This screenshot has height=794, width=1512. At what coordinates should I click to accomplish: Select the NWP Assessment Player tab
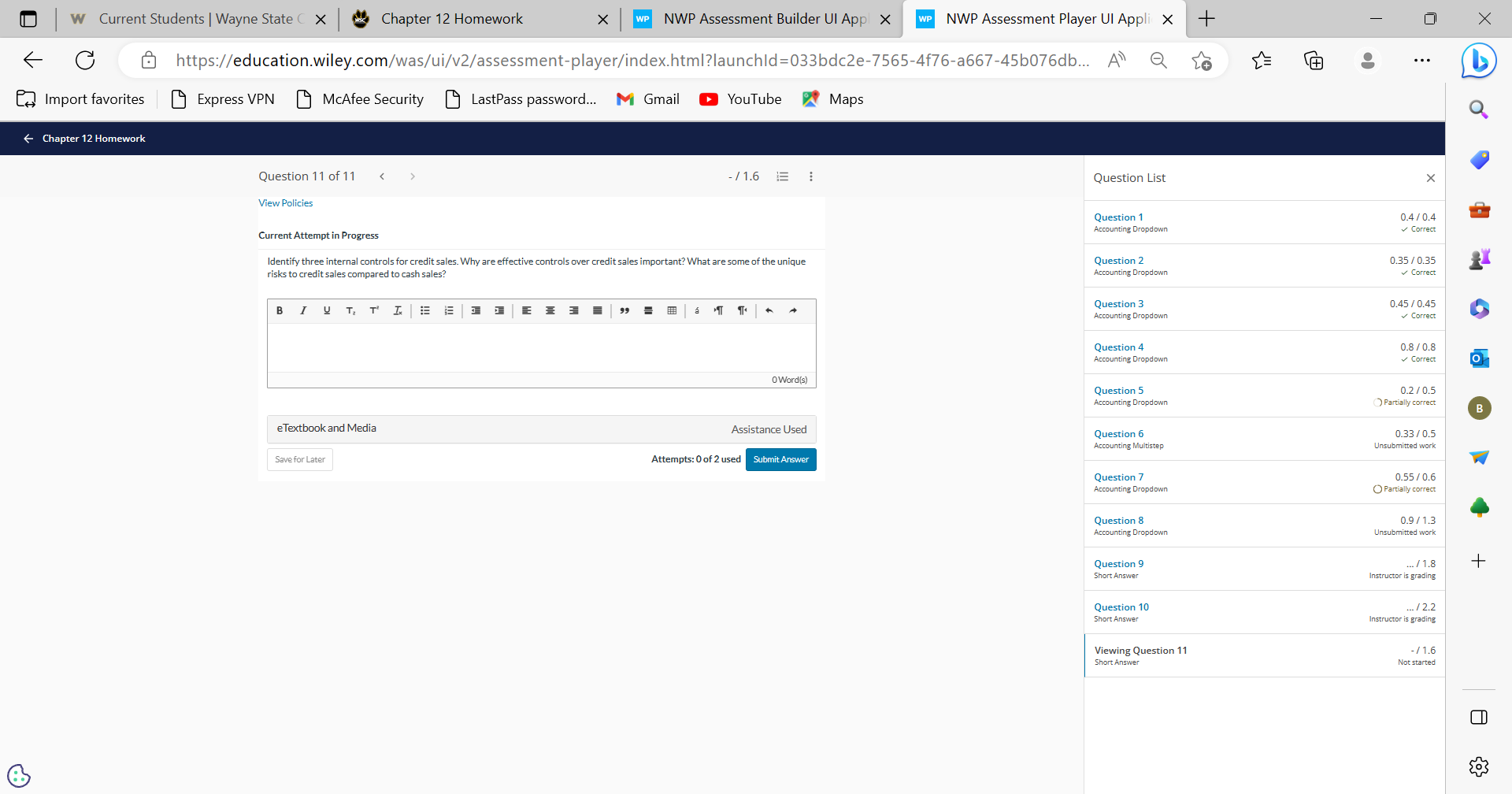coord(1044,19)
